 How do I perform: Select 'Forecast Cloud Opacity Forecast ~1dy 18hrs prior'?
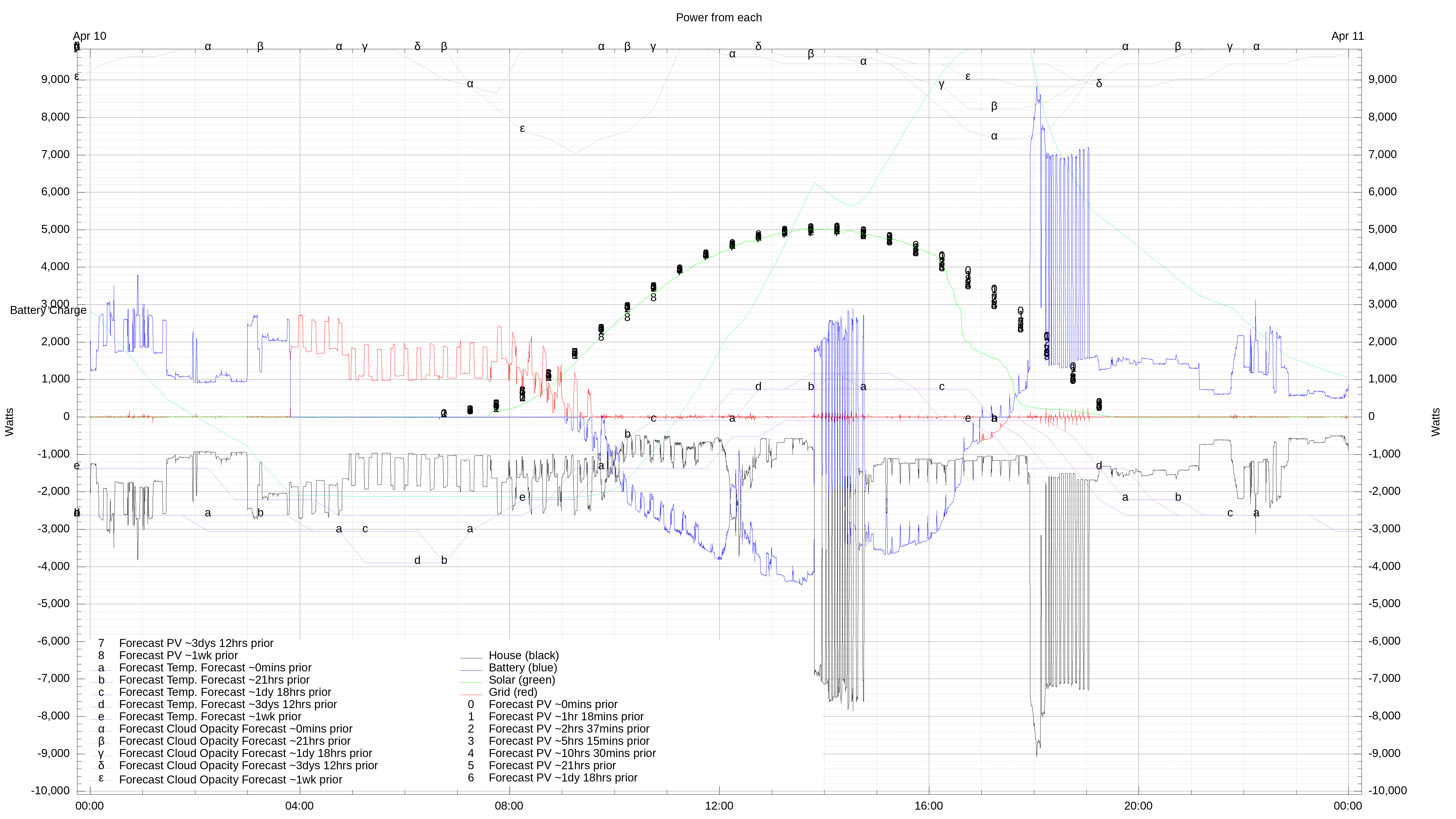click(245, 753)
